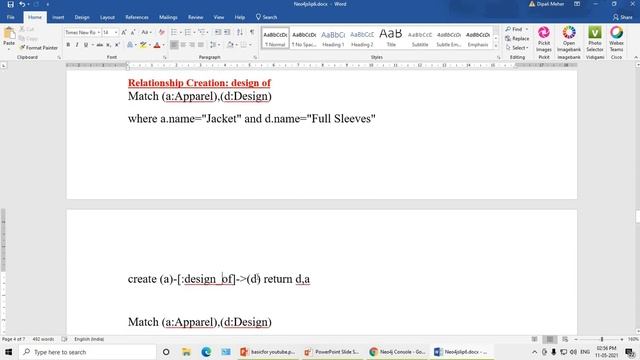Open the Styles pane launcher
The height and width of the screenshot is (360, 640).
[x=498, y=58]
